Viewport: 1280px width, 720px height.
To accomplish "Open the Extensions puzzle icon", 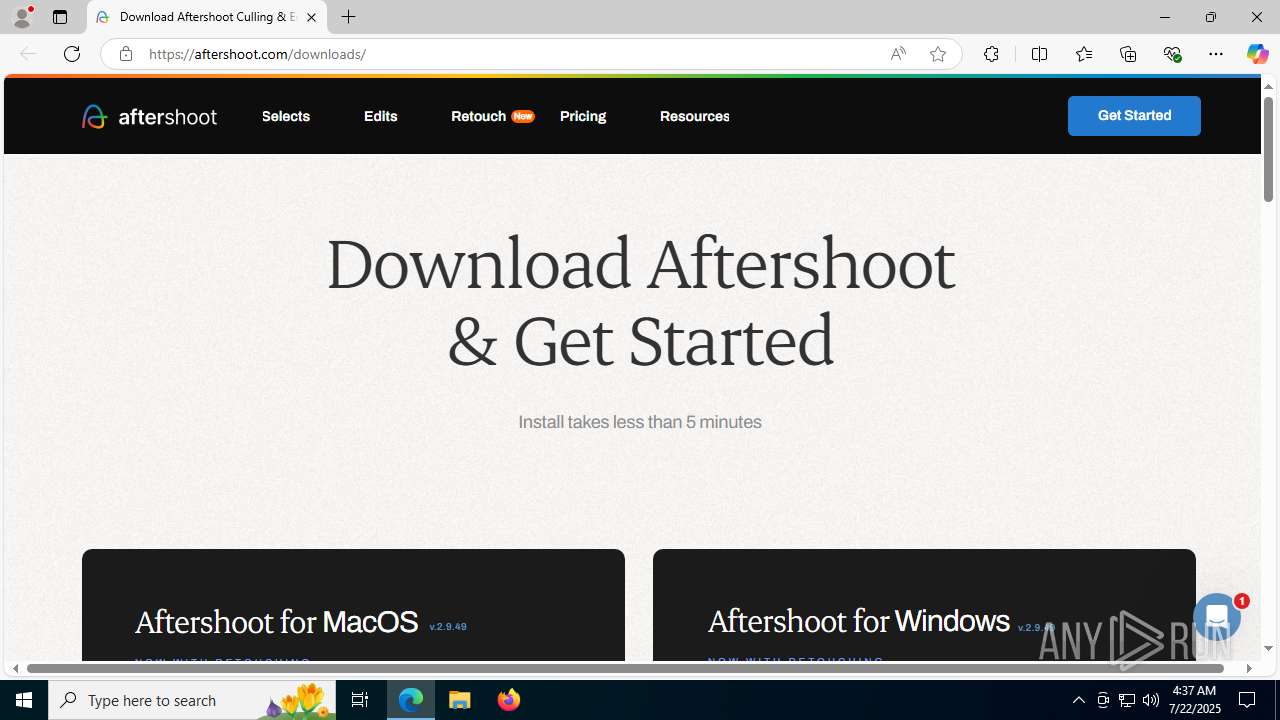I will coord(991,54).
